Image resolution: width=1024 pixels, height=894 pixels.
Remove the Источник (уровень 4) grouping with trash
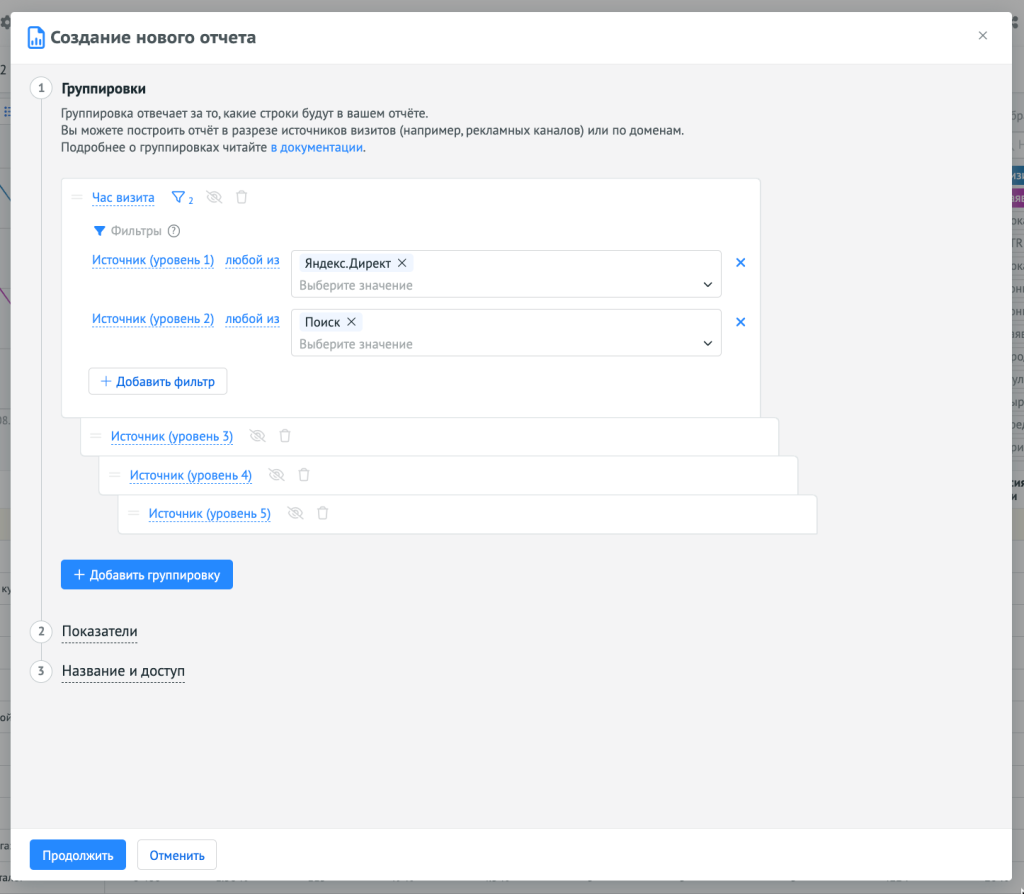click(304, 475)
